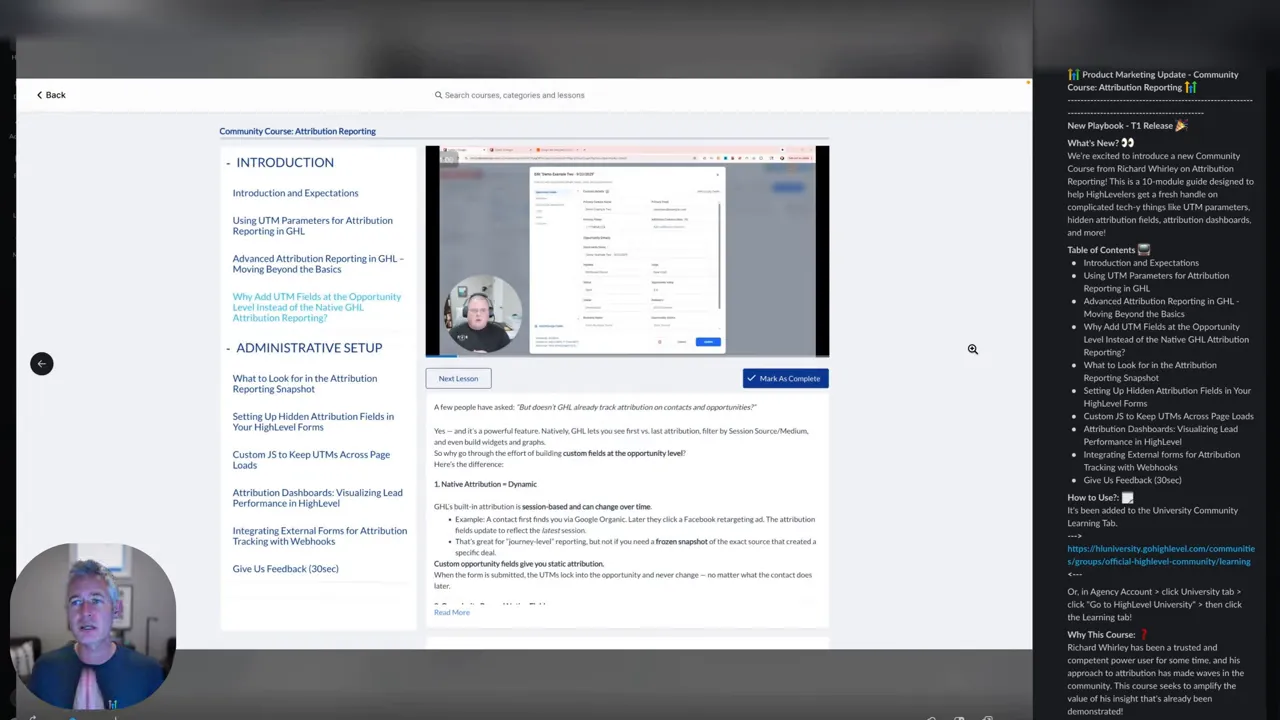Collapse the ADMINISTRATIVE SETUP section
This screenshot has width=1280, height=720.
pyautogui.click(x=228, y=347)
